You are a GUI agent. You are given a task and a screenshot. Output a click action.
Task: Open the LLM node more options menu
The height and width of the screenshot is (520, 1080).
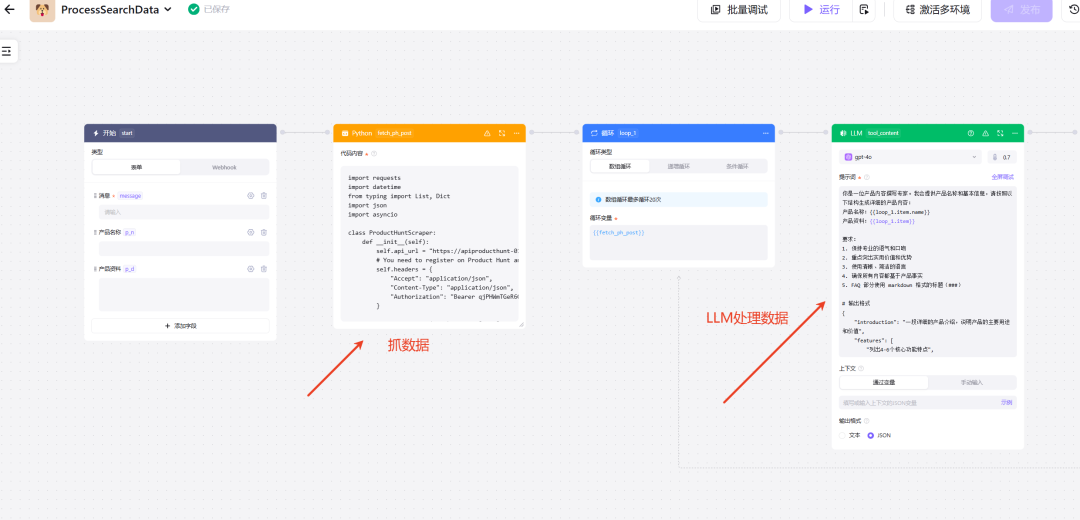(1014, 133)
